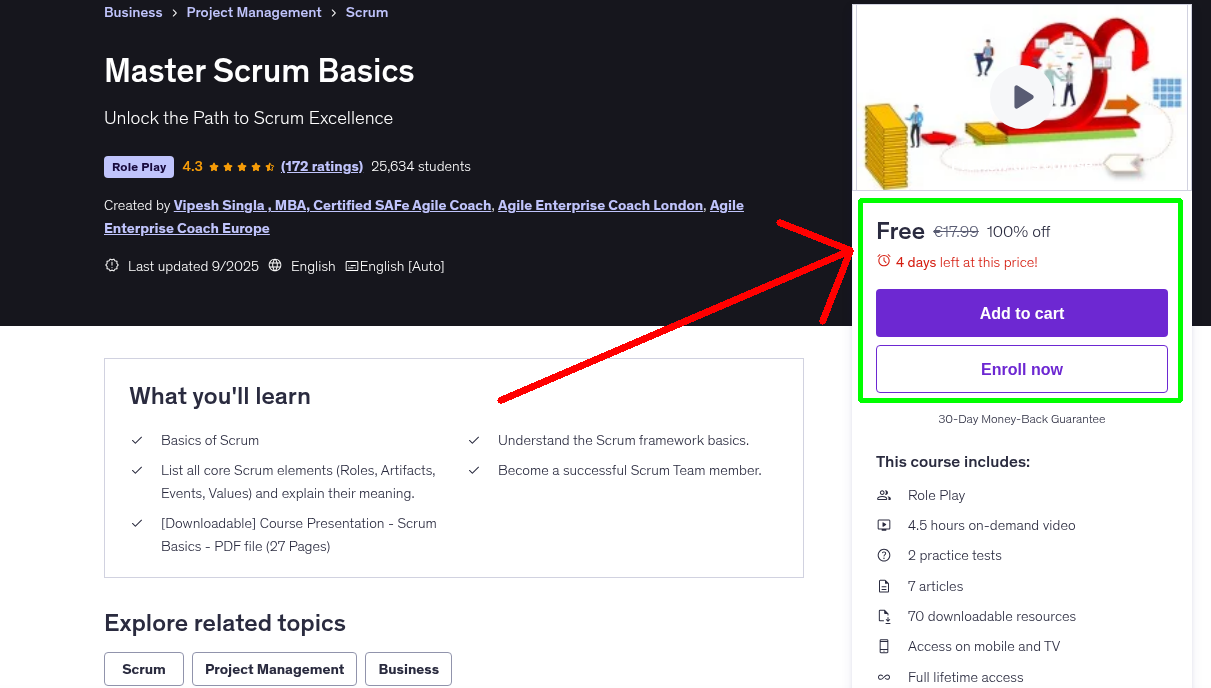This screenshot has width=1211, height=688.
Task: Click the full lifetime access infinity icon
Action: coord(884,677)
